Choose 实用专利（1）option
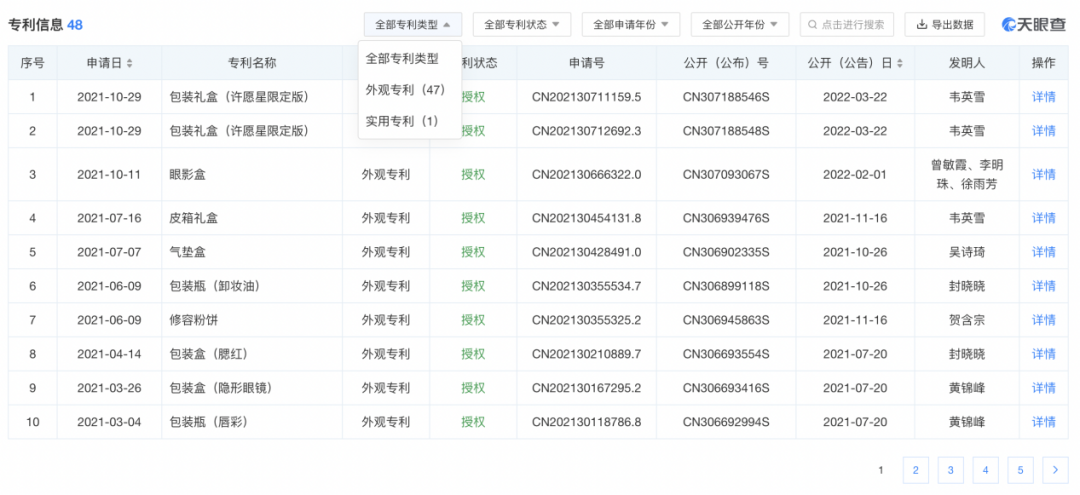The height and width of the screenshot is (495, 1080). point(402,121)
